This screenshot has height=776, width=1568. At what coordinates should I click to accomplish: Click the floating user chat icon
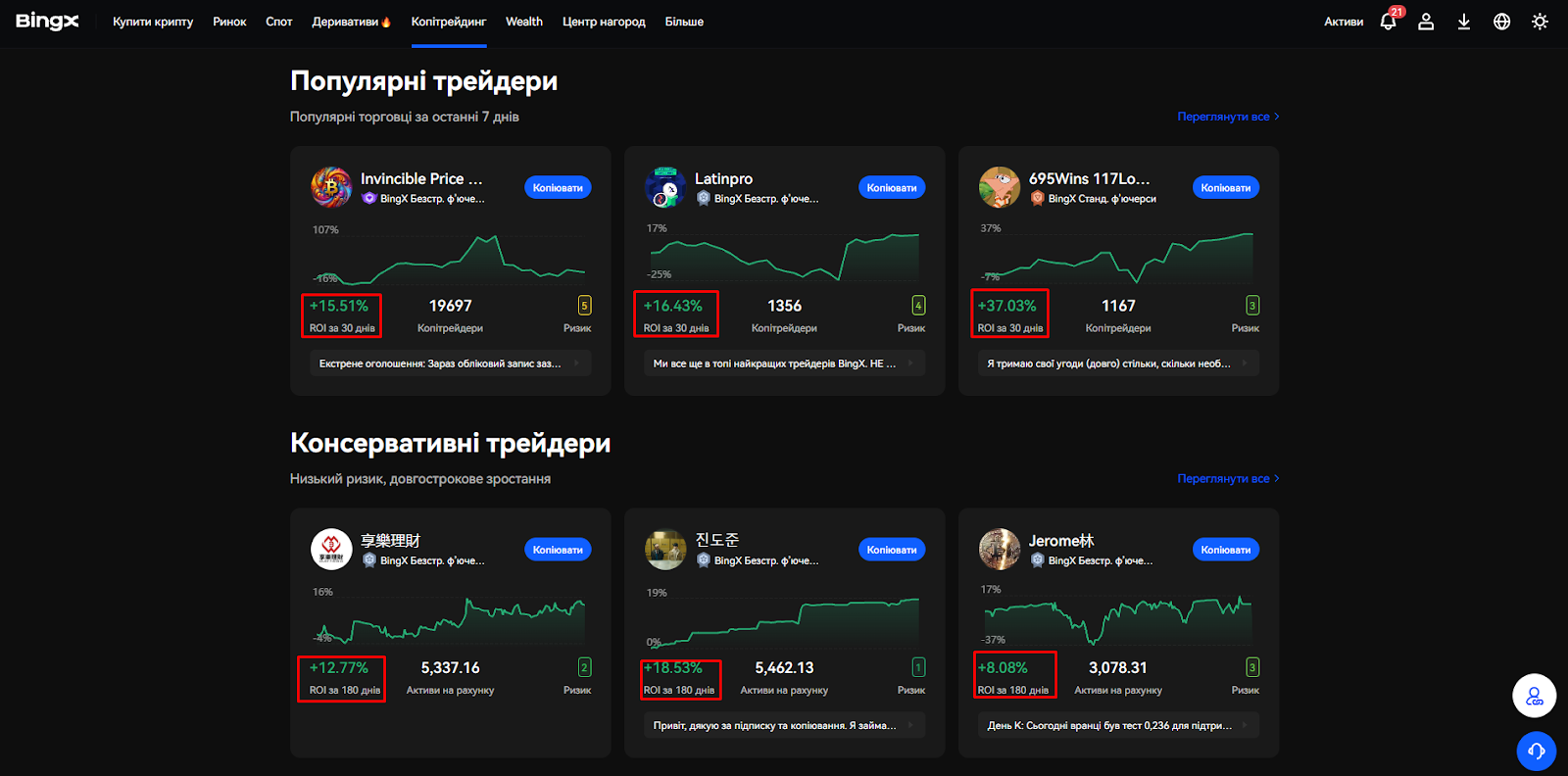pos(1535,696)
